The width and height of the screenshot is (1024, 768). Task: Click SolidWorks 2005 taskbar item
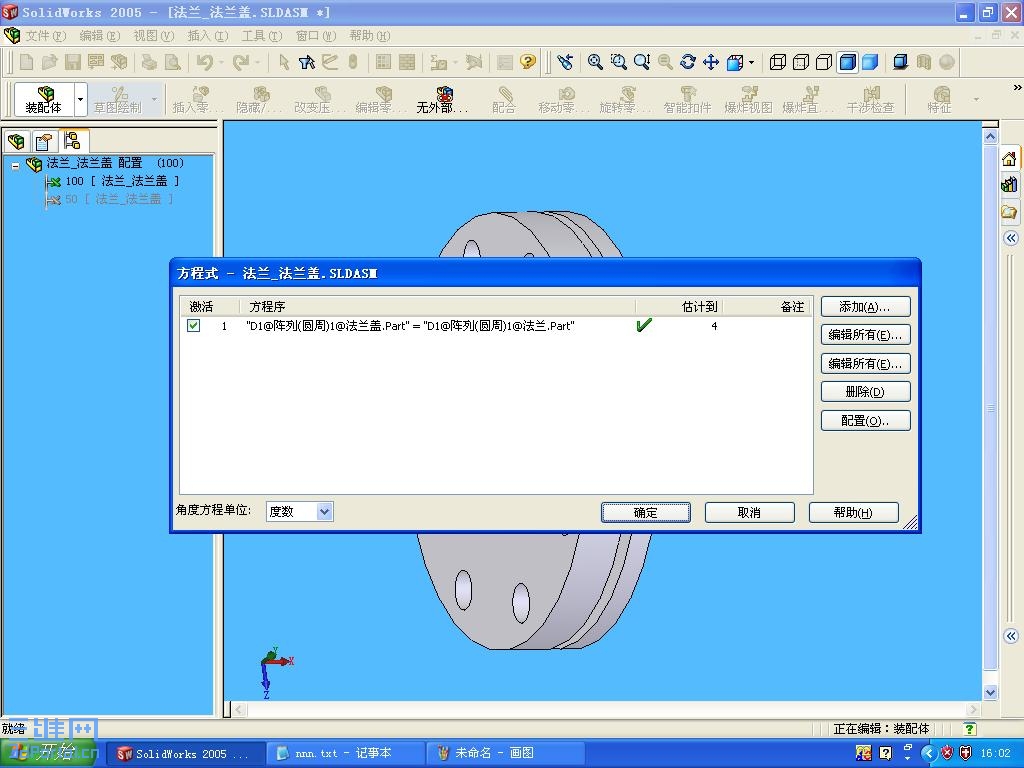coord(184,754)
